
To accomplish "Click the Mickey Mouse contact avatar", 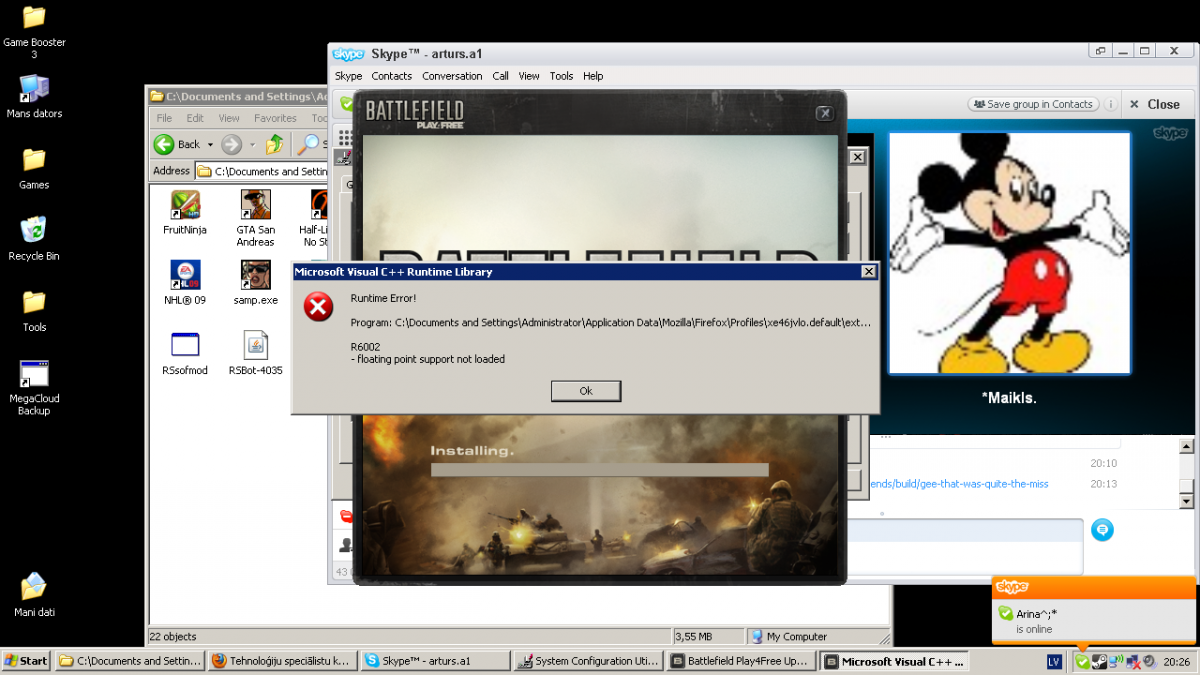I will [1009, 253].
